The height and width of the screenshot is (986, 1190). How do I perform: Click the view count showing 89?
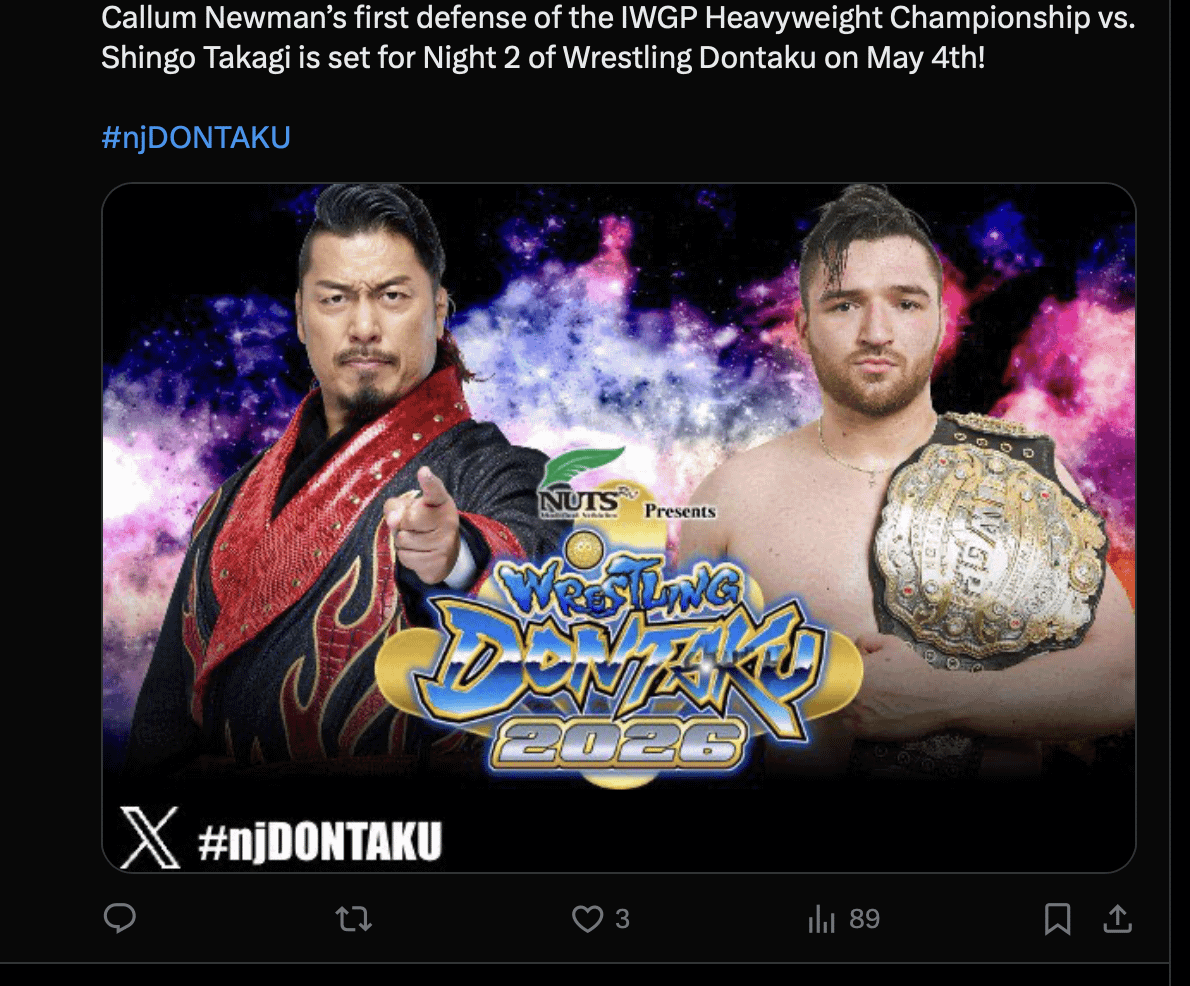pos(864,919)
